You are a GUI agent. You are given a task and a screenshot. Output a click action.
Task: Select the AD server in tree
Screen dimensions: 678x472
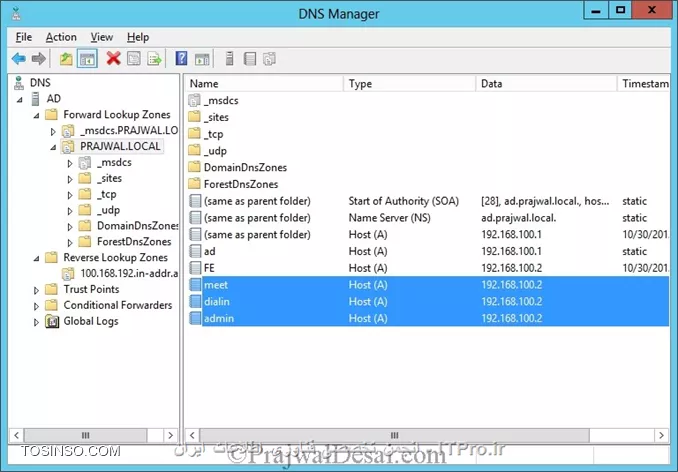(54, 99)
